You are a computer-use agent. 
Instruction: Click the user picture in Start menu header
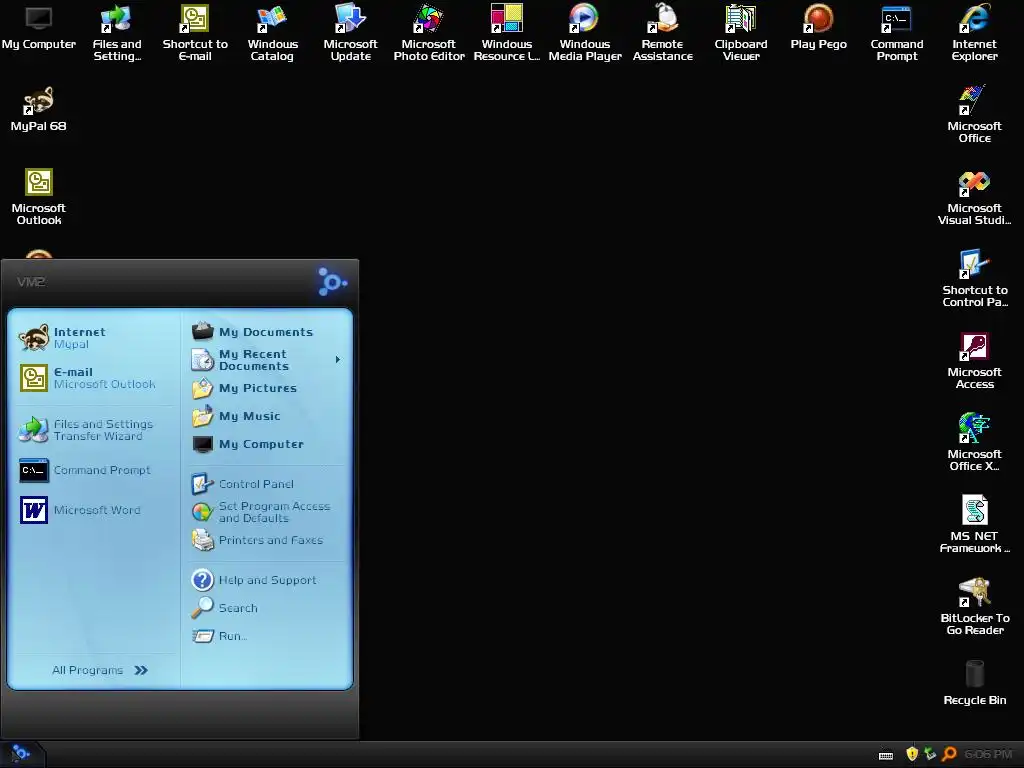click(x=332, y=281)
